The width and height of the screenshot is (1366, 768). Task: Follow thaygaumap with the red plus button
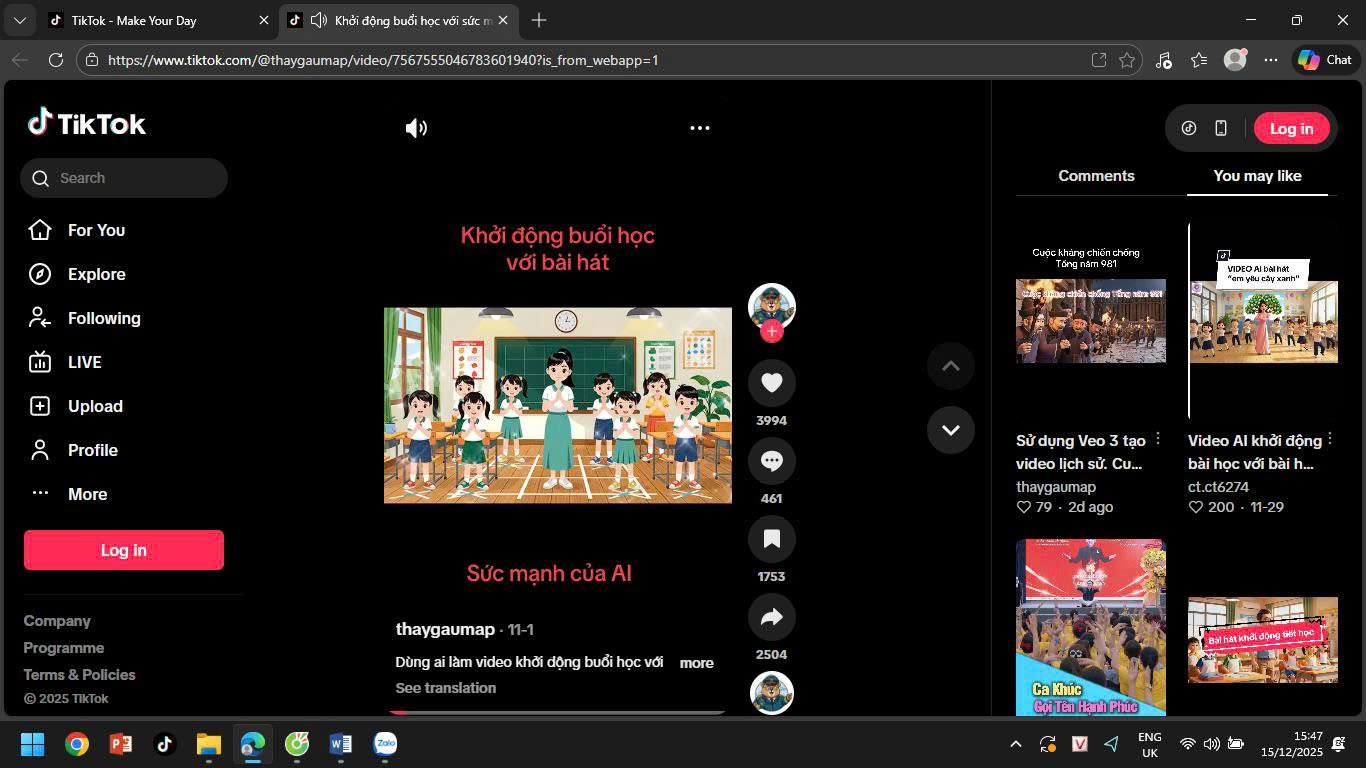click(771, 331)
